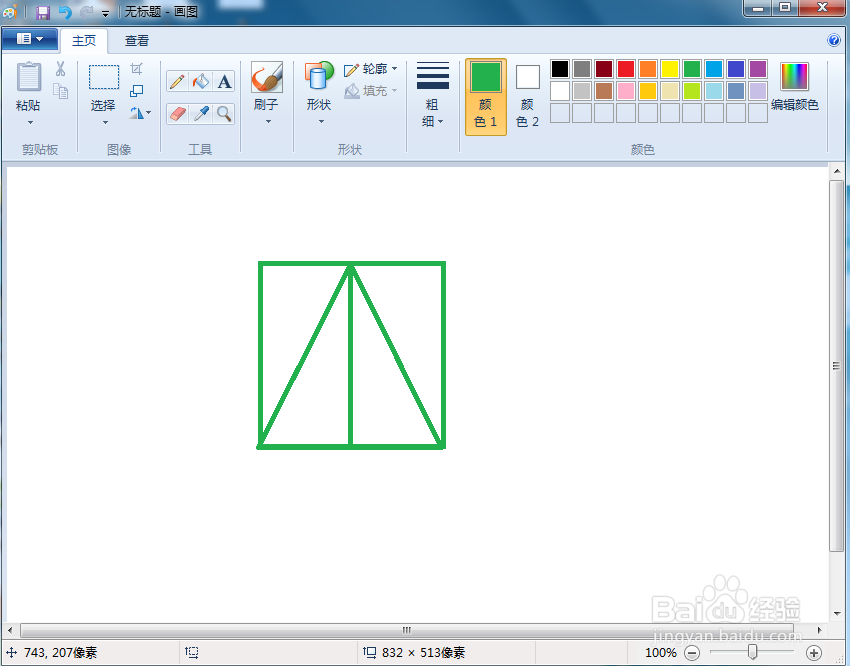Pick the pink color swatch
850x666 pixels.
(626, 90)
